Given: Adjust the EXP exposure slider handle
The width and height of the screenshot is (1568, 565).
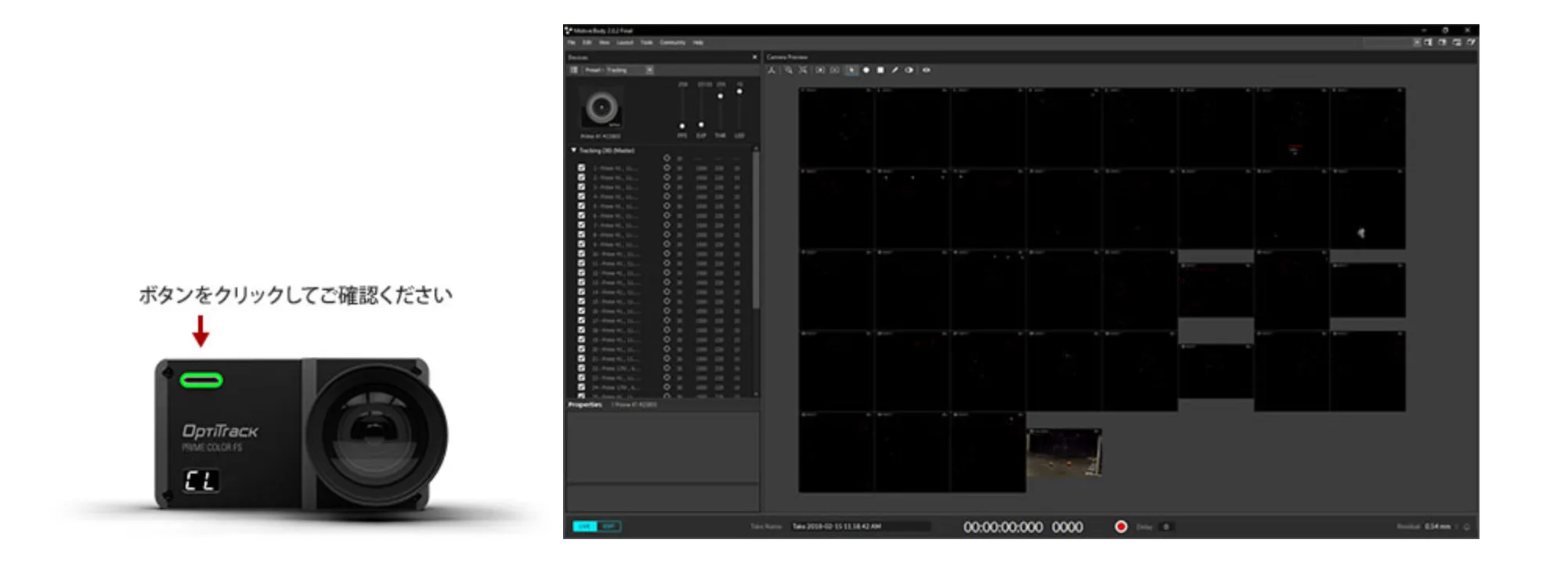Looking at the screenshot, I should point(701,124).
